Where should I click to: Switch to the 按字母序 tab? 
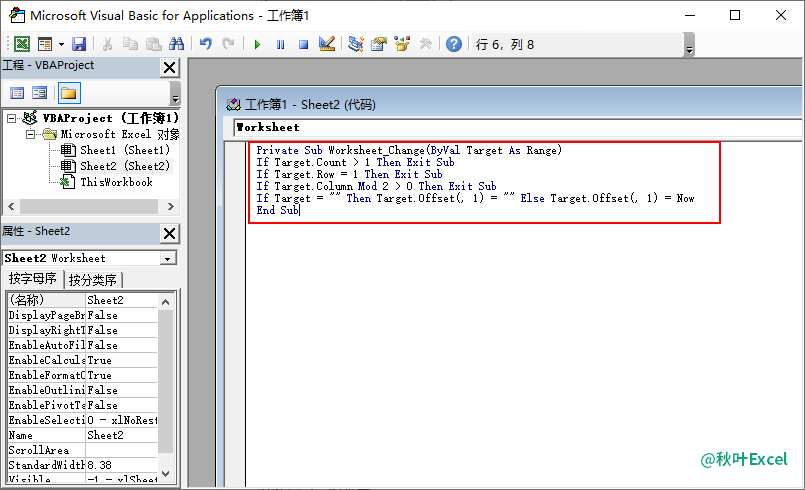33,279
